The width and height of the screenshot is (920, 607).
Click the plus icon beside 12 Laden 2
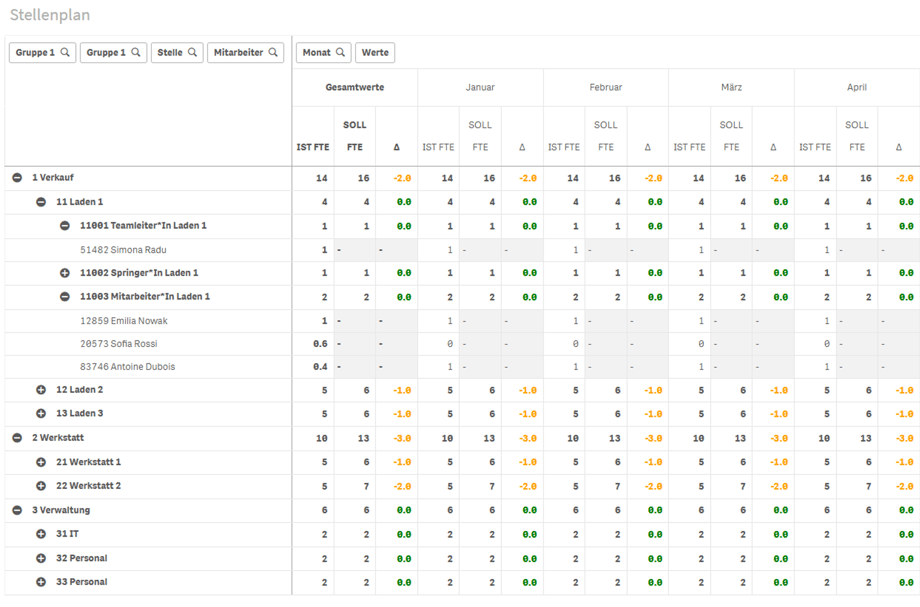(x=41, y=390)
